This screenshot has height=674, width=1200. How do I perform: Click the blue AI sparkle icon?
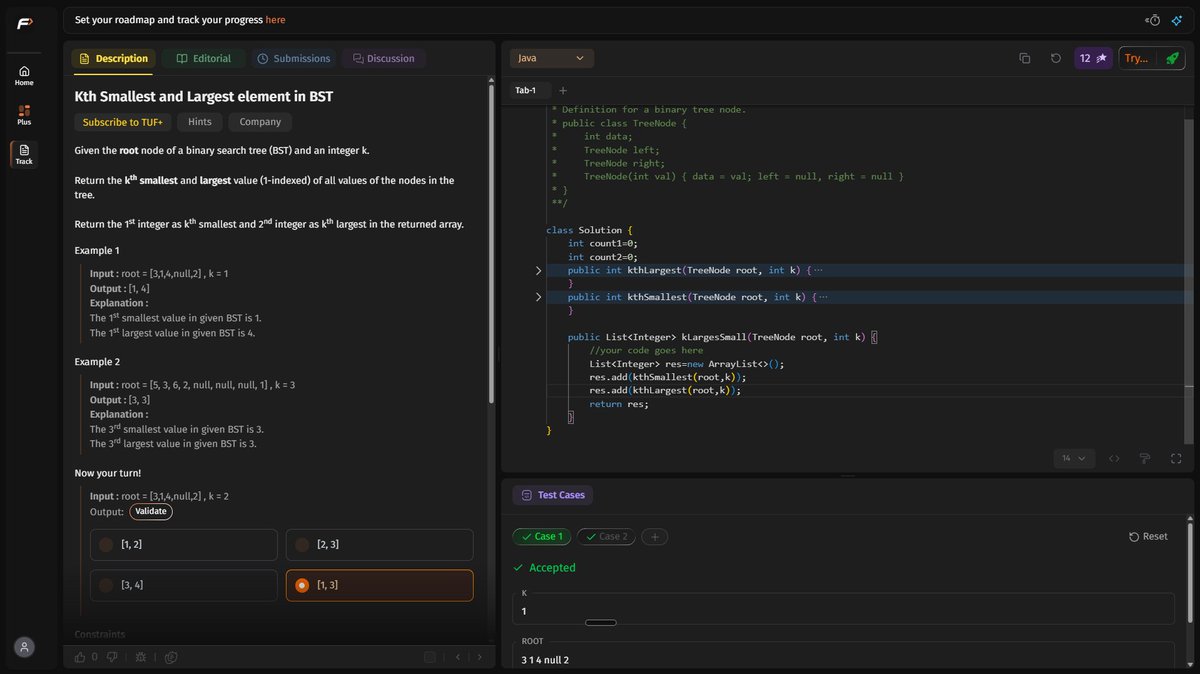(1177, 20)
